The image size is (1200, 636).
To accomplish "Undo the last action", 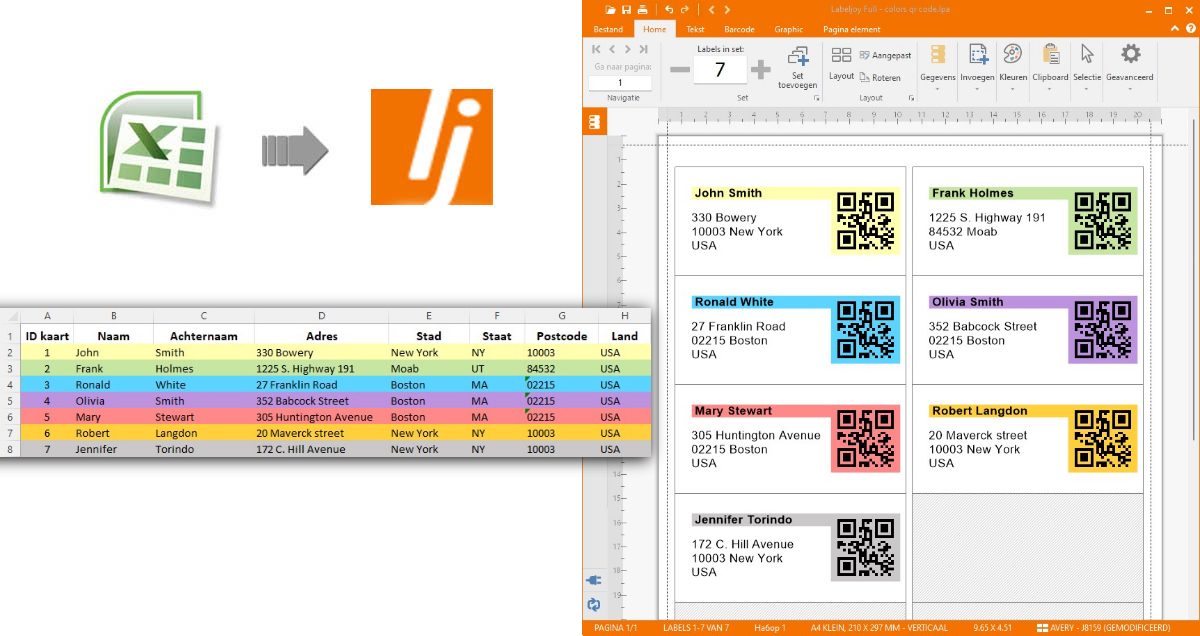I will (x=669, y=9).
